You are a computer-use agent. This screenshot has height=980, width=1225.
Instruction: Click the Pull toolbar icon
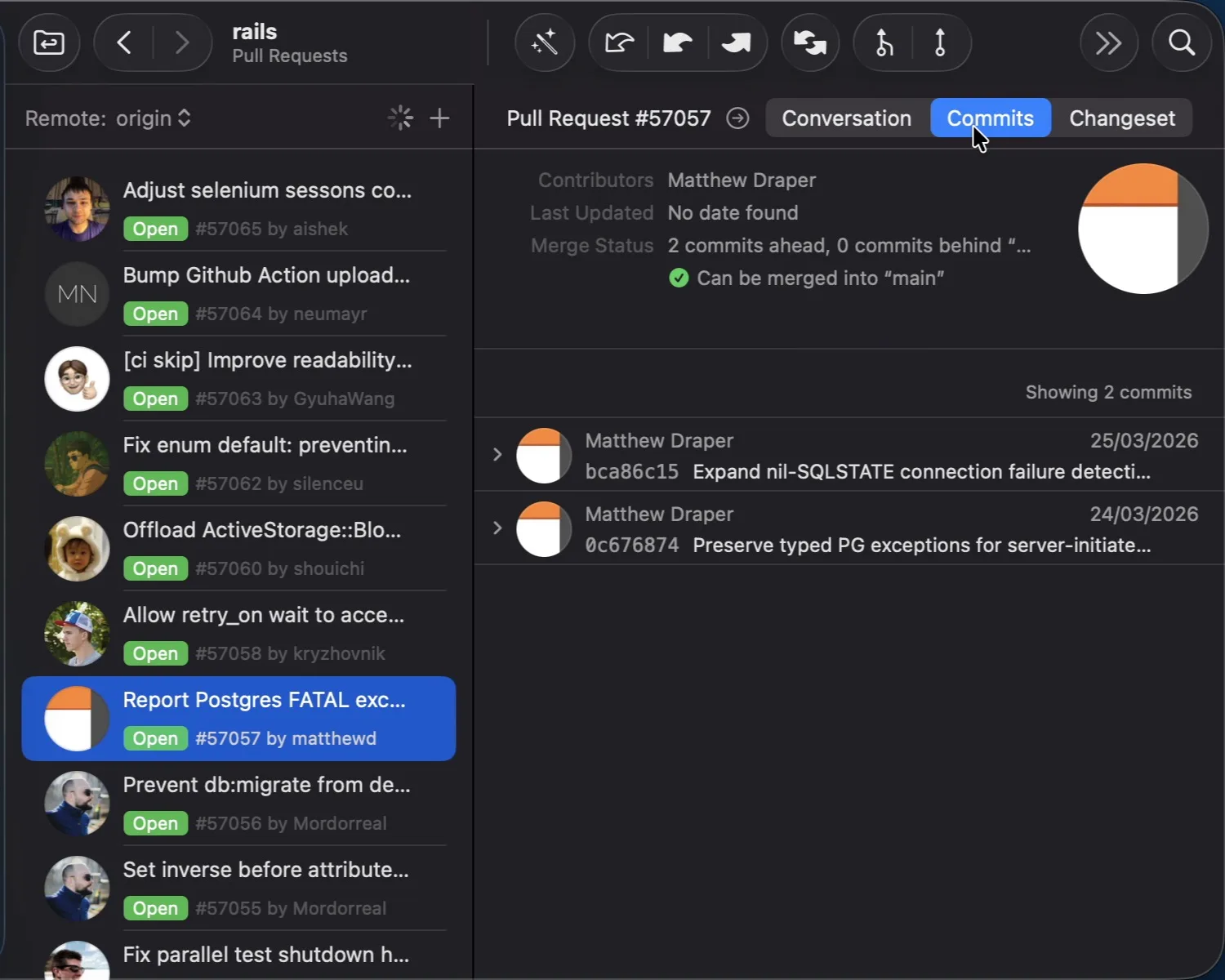click(x=678, y=42)
